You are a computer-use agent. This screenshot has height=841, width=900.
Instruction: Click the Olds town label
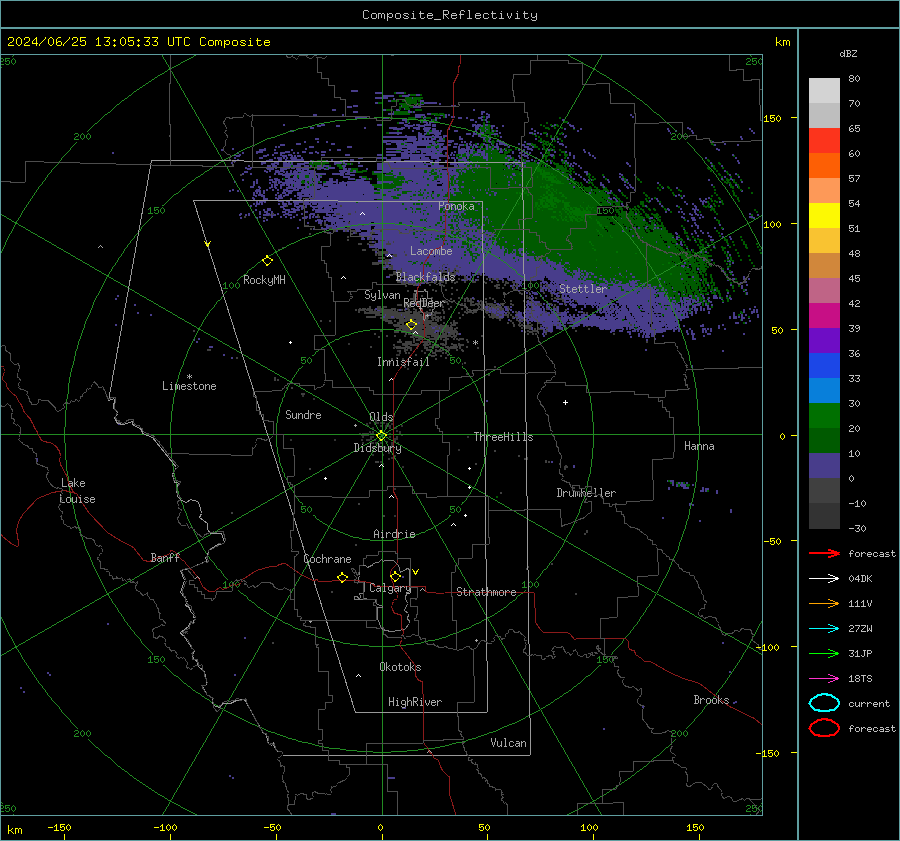tap(381, 417)
